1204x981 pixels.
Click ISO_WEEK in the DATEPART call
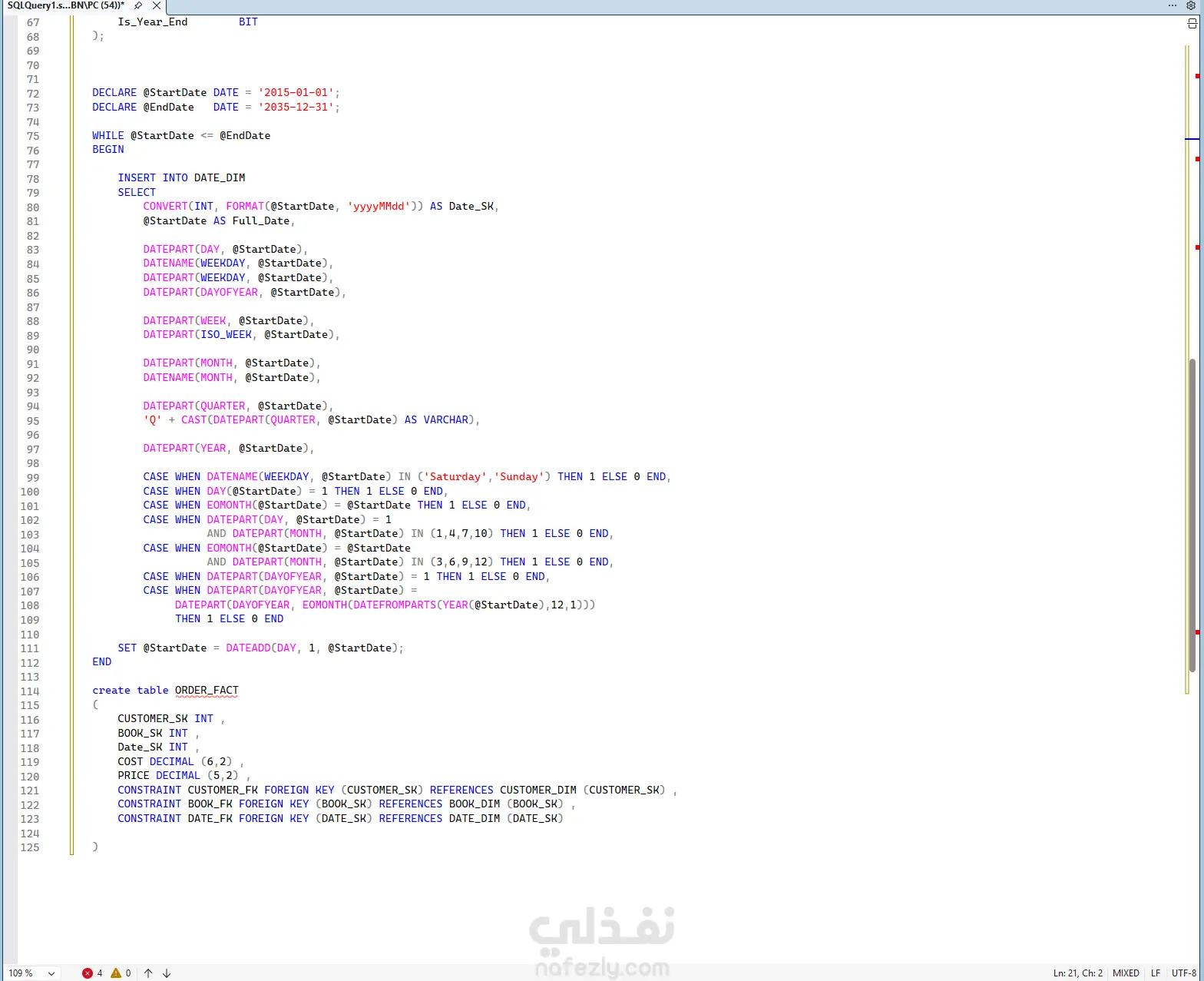click(x=226, y=334)
